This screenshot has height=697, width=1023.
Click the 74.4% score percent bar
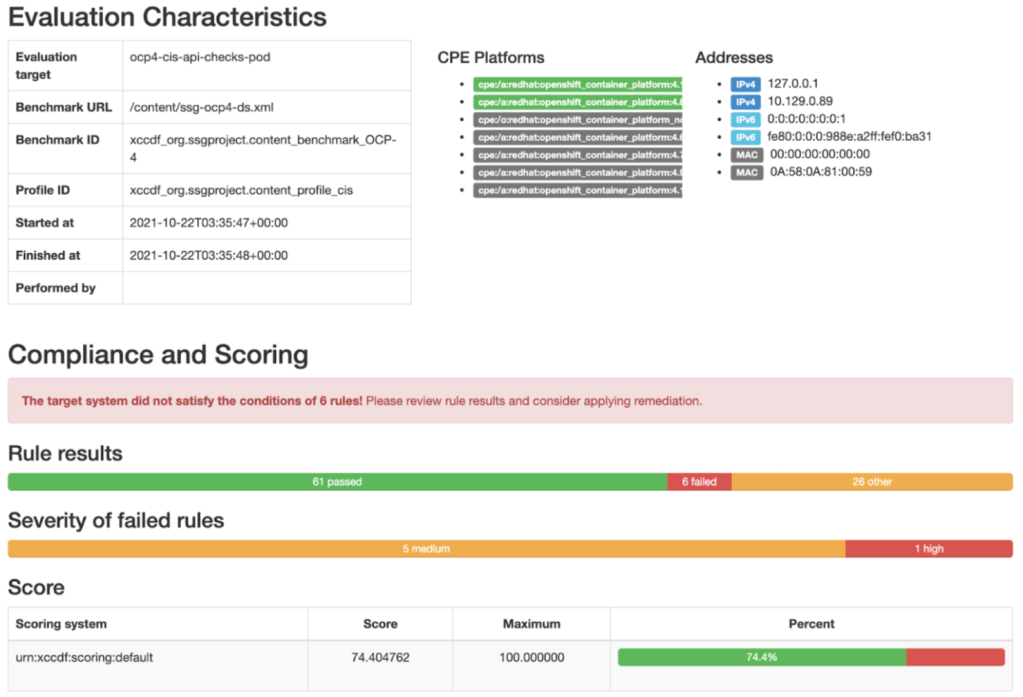[x=762, y=657]
